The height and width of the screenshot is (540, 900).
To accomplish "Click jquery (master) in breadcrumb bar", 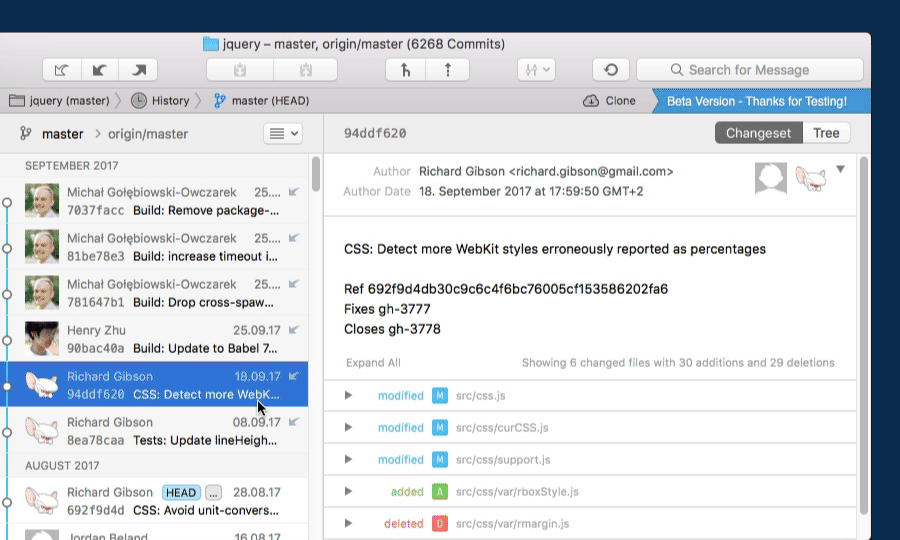I will [60, 101].
